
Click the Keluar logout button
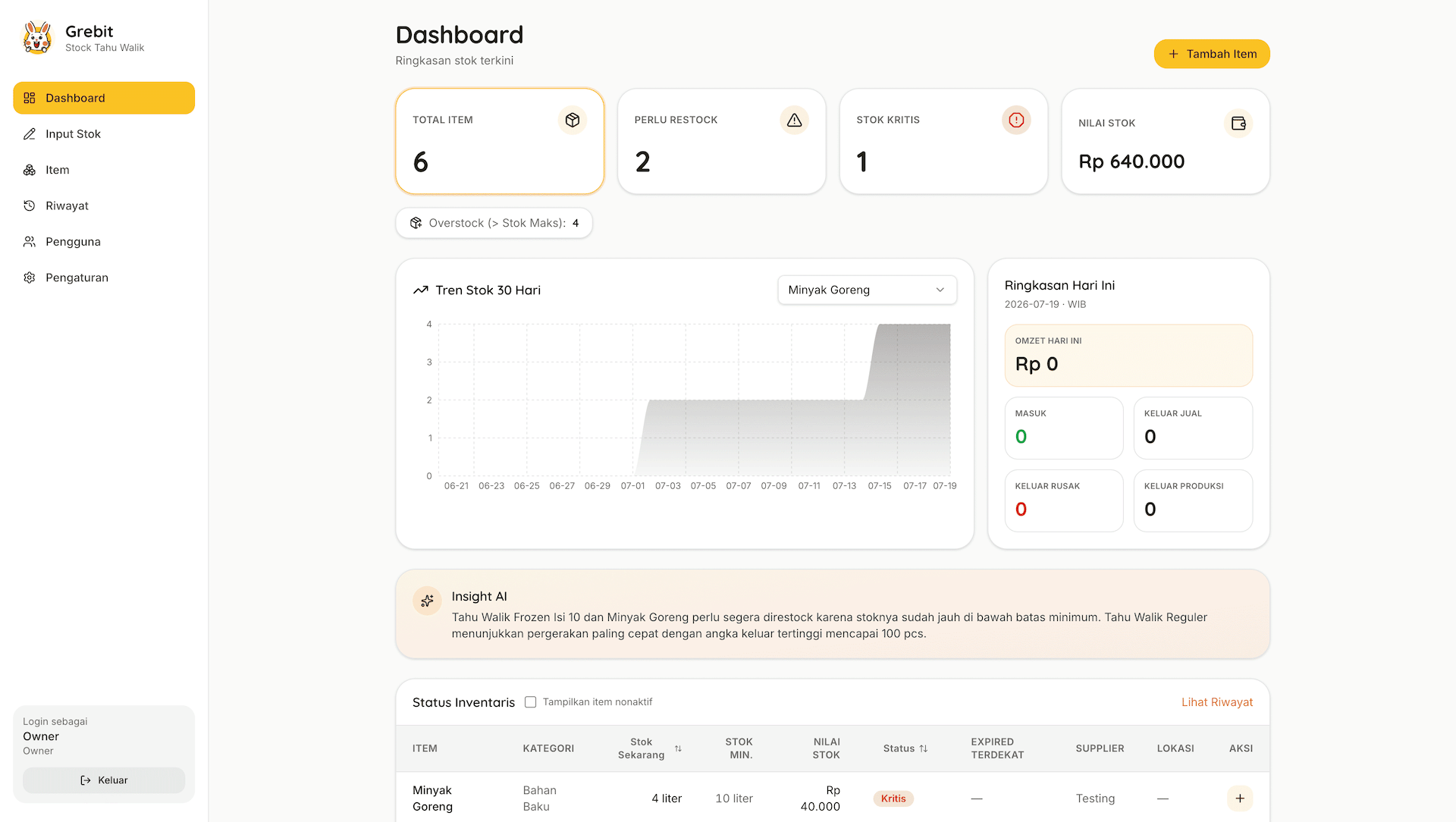pos(104,780)
